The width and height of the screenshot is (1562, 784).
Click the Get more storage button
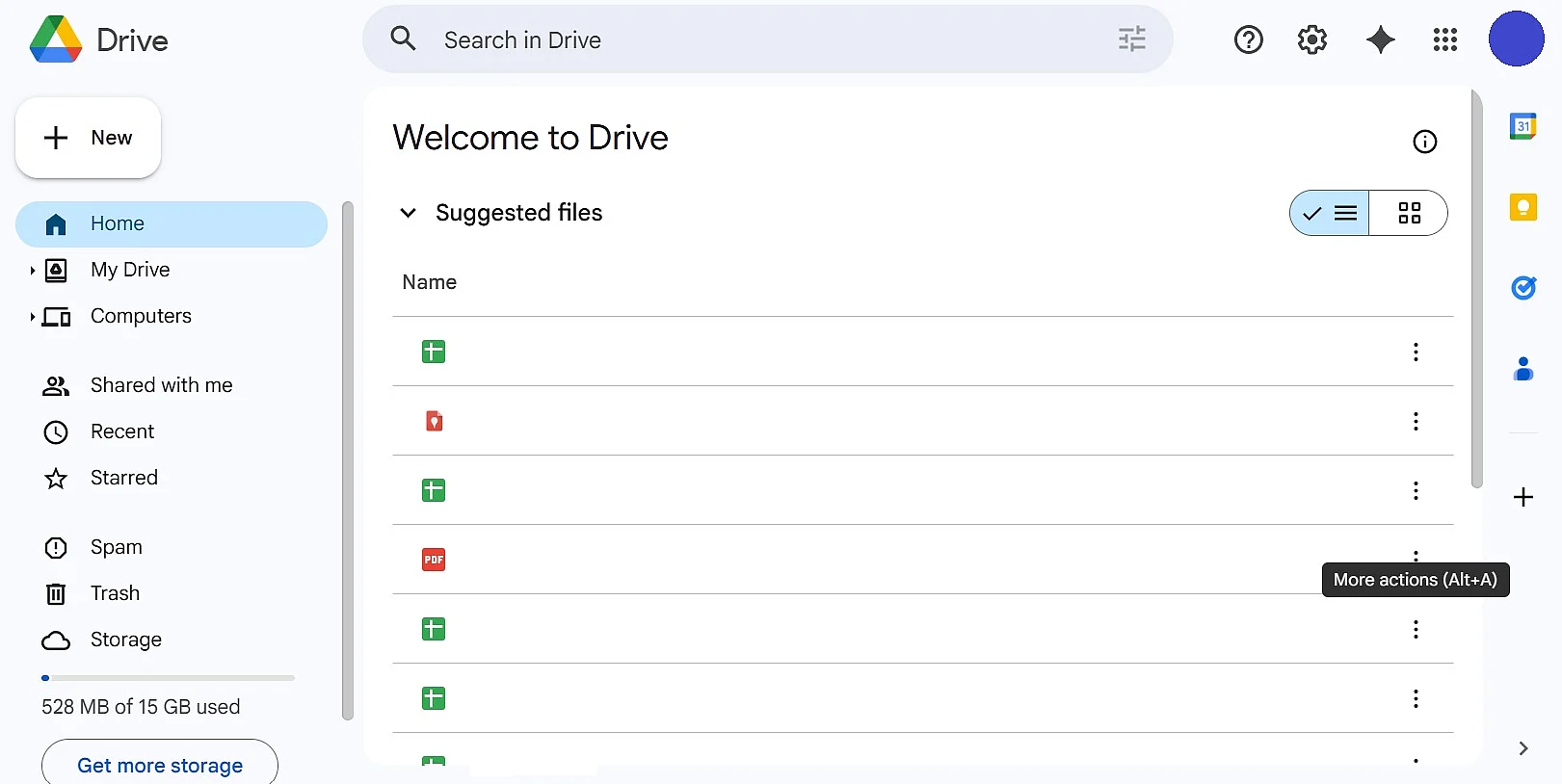[x=160, y=765]
